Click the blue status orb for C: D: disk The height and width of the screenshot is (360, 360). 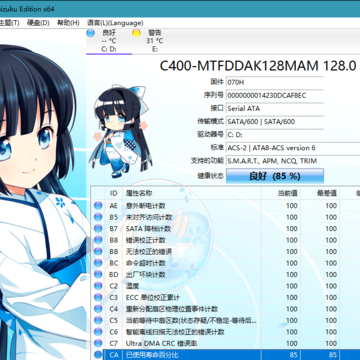(x=90, y=33)
